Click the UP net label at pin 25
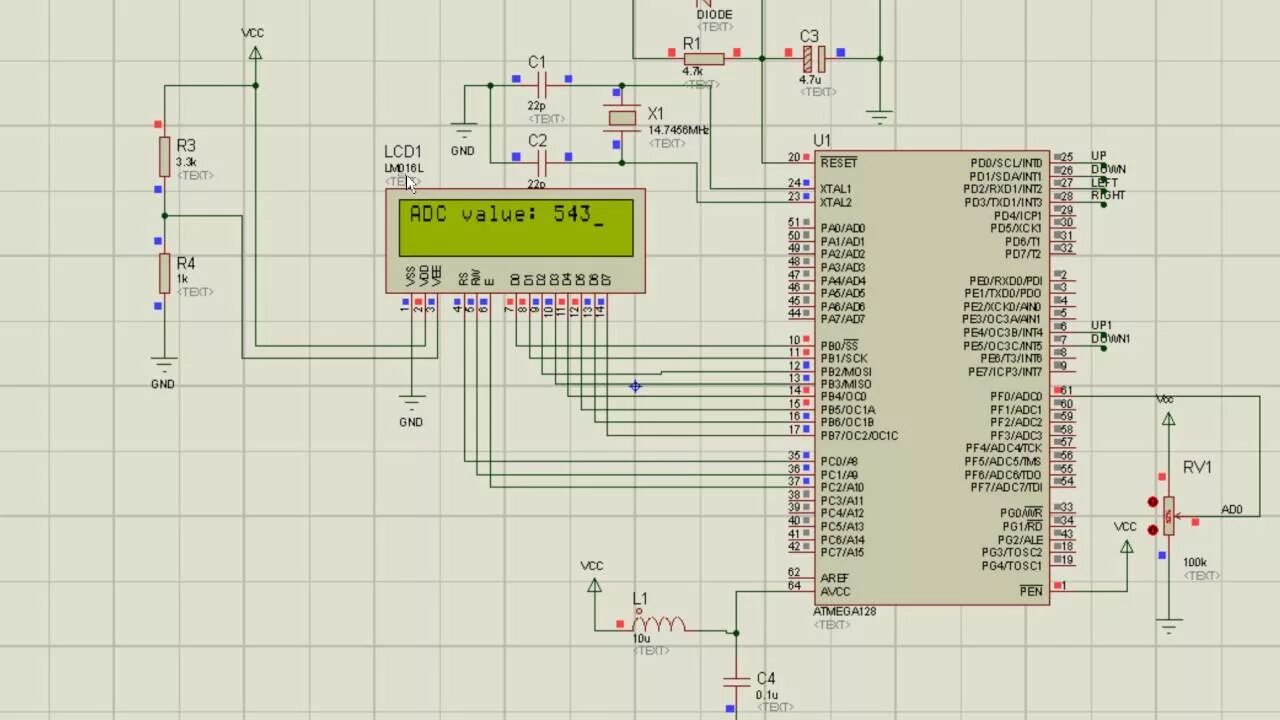Image resolution: width=1280 pixels, height=720 pixels. (1099, 157)
